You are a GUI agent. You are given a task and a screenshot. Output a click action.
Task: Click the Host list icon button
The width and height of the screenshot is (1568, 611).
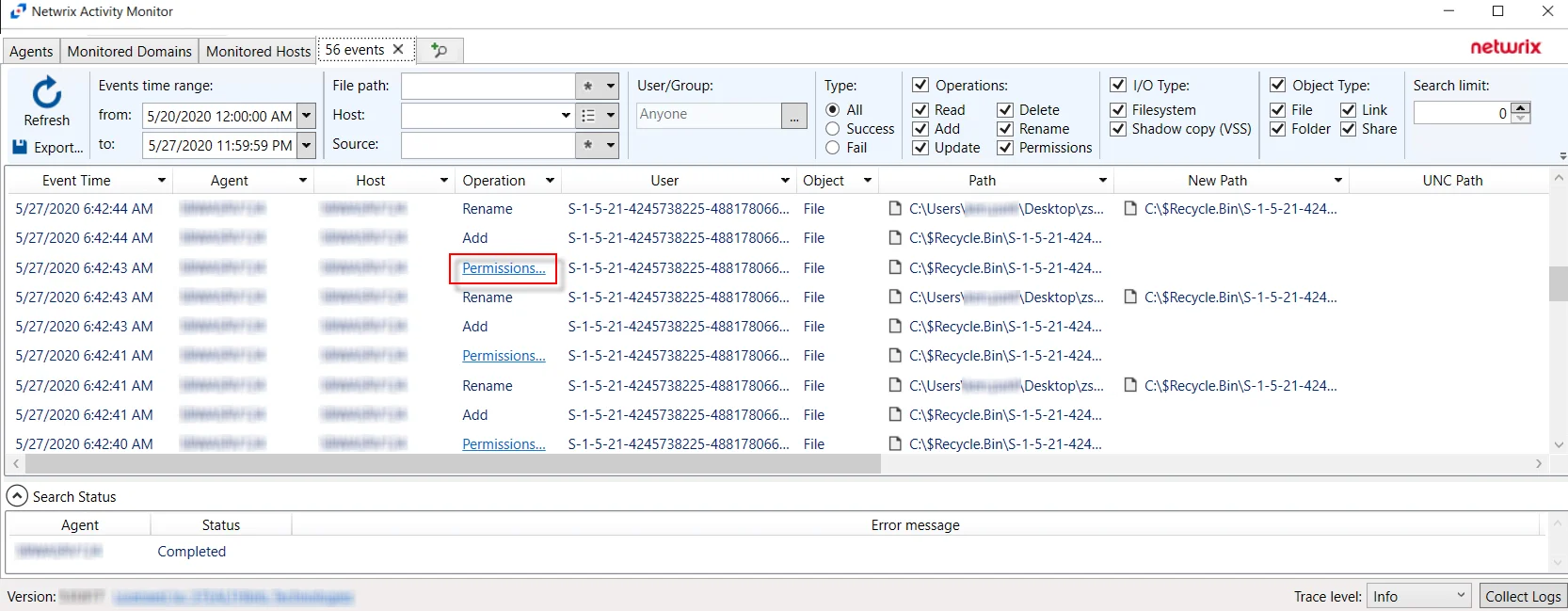tap(588, 115)
